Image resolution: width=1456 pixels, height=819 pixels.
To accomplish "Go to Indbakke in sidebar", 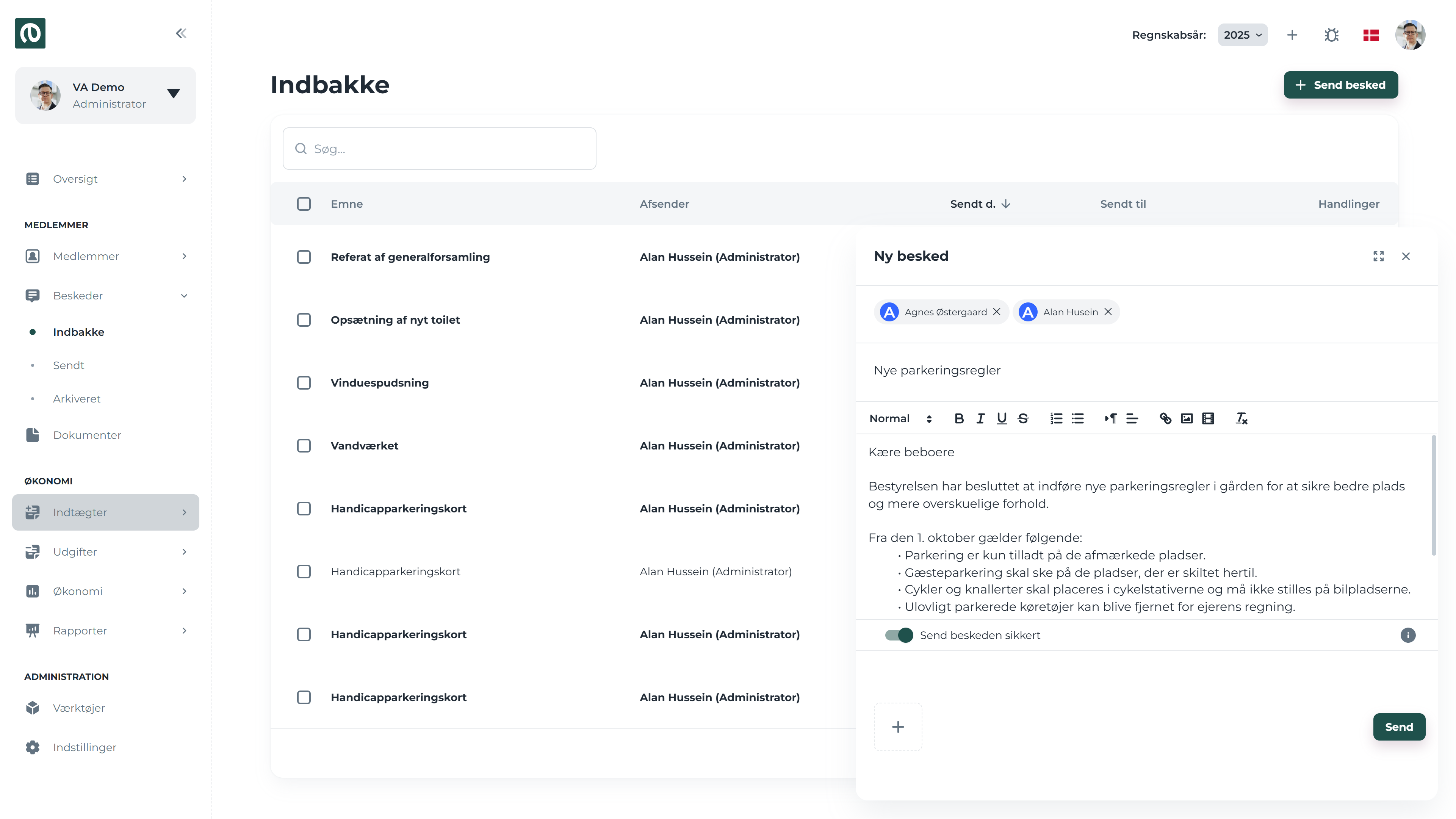I will tap(78, 332).
